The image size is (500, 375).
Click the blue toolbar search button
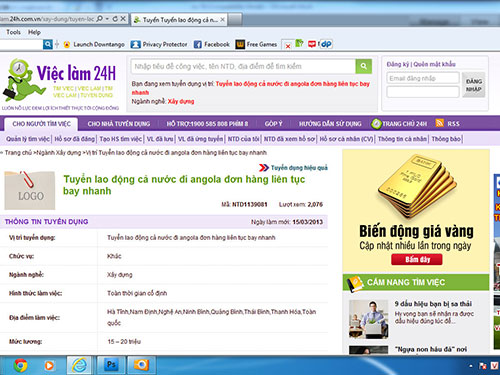click(x=48, y=44)
